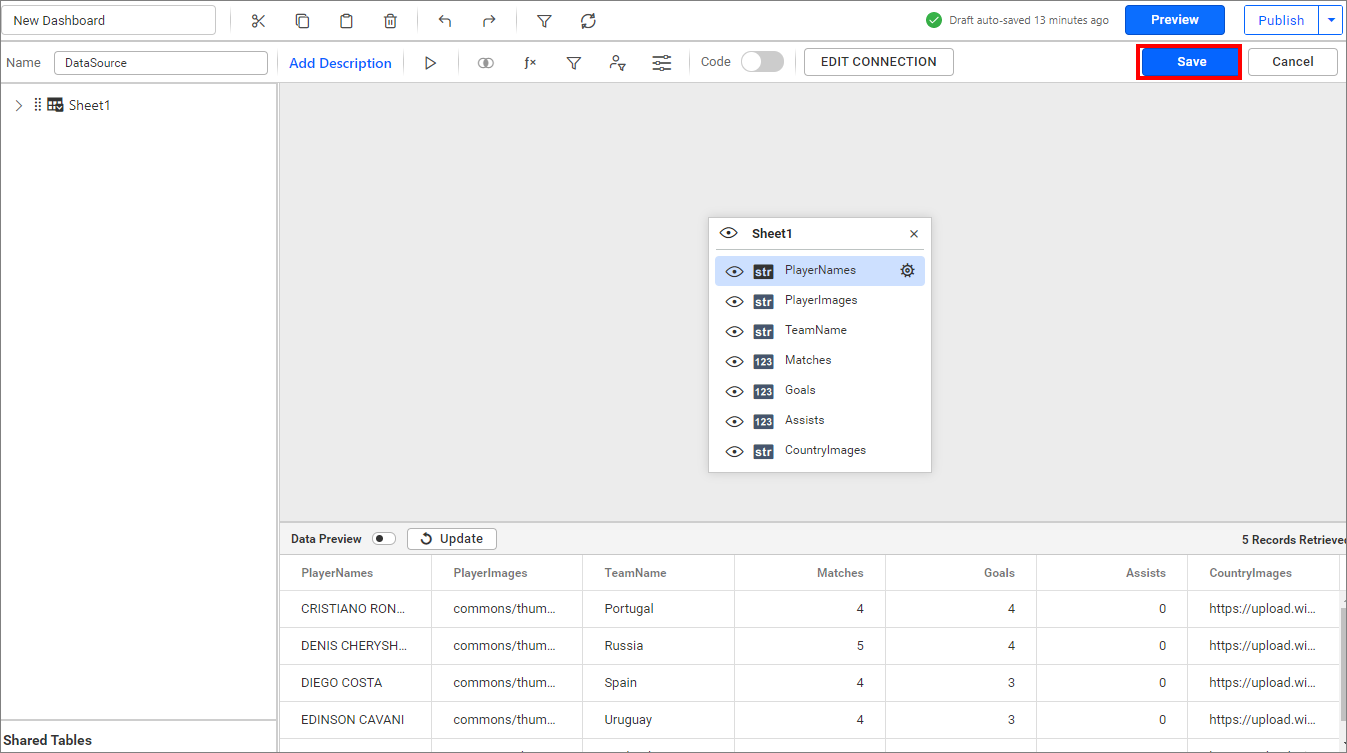Click the refresh data icon in top toolbar
Image resolution: width=1347 pixels, height=753 pixels.
tap(588, 21)
